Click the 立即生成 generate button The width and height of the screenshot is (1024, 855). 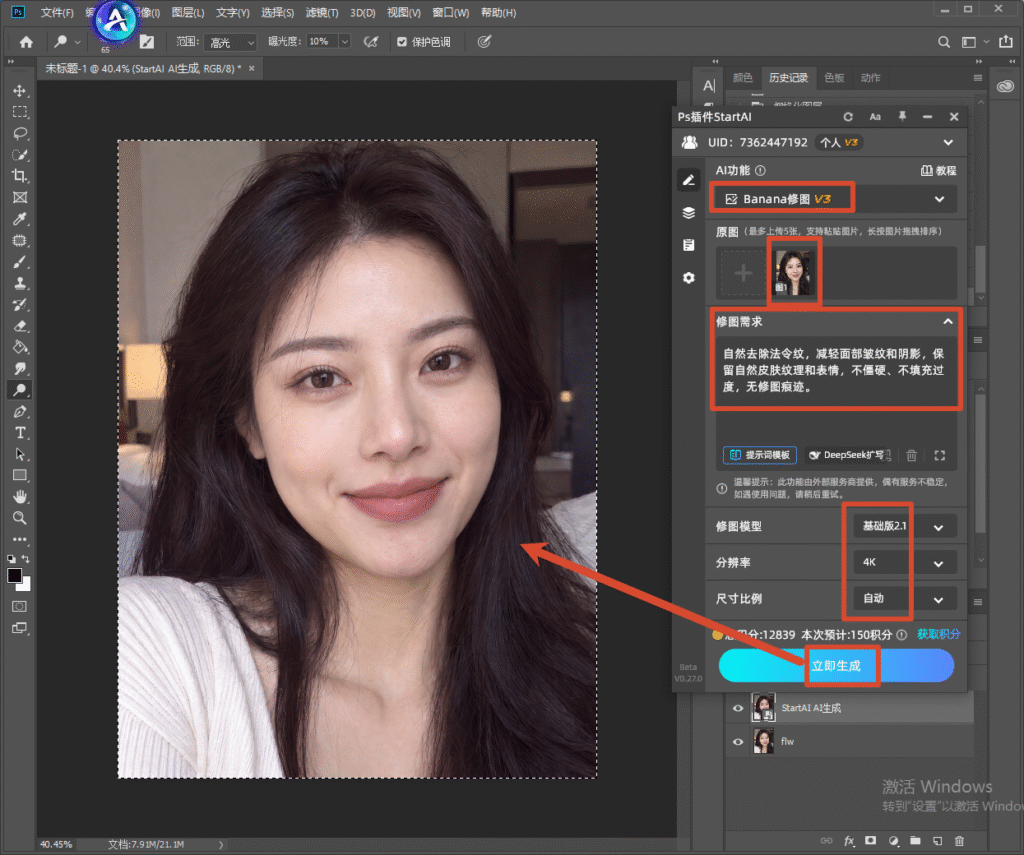pyautogui.click(x=836, y=666)
